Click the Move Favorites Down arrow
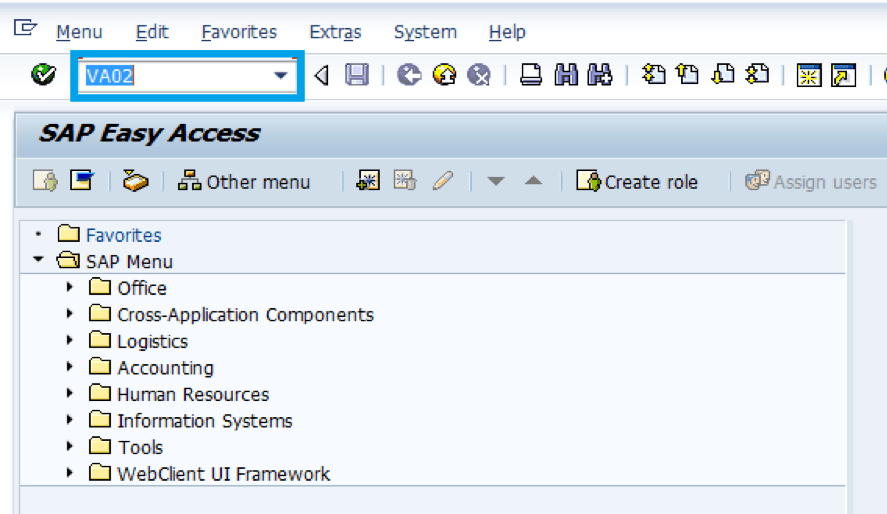This screenshot has width=887, height=514. click(496, 182)
